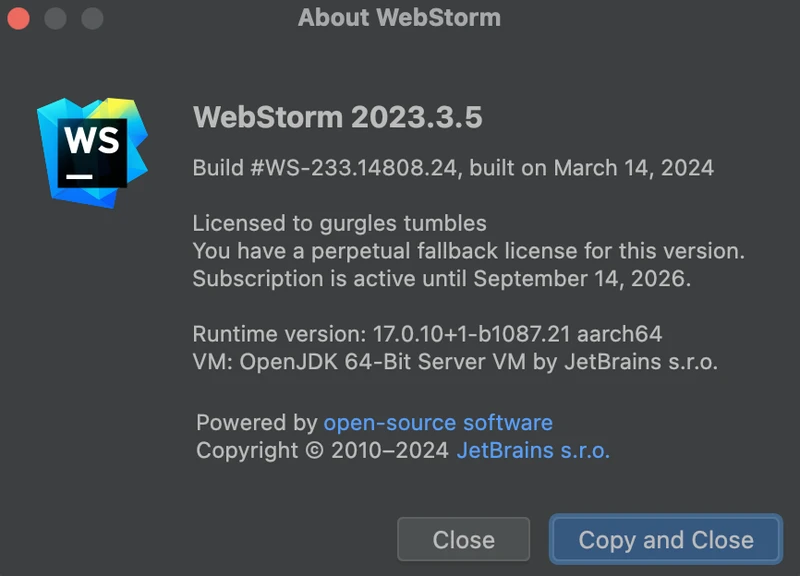Click the September 14, 2026 subscription date
This screenshot has height=576, width=800.
pos(581,278)
